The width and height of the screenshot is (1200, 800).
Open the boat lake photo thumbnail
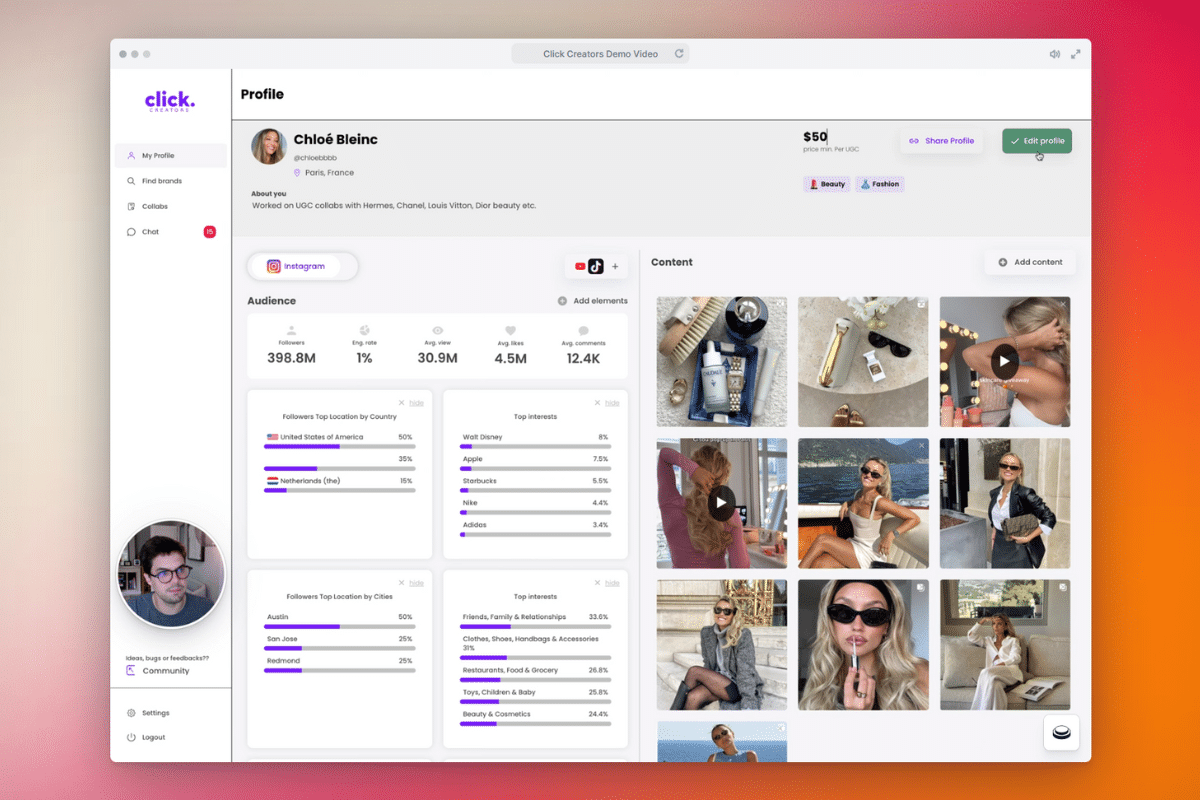pyautogui.click(x=863, y=503)
